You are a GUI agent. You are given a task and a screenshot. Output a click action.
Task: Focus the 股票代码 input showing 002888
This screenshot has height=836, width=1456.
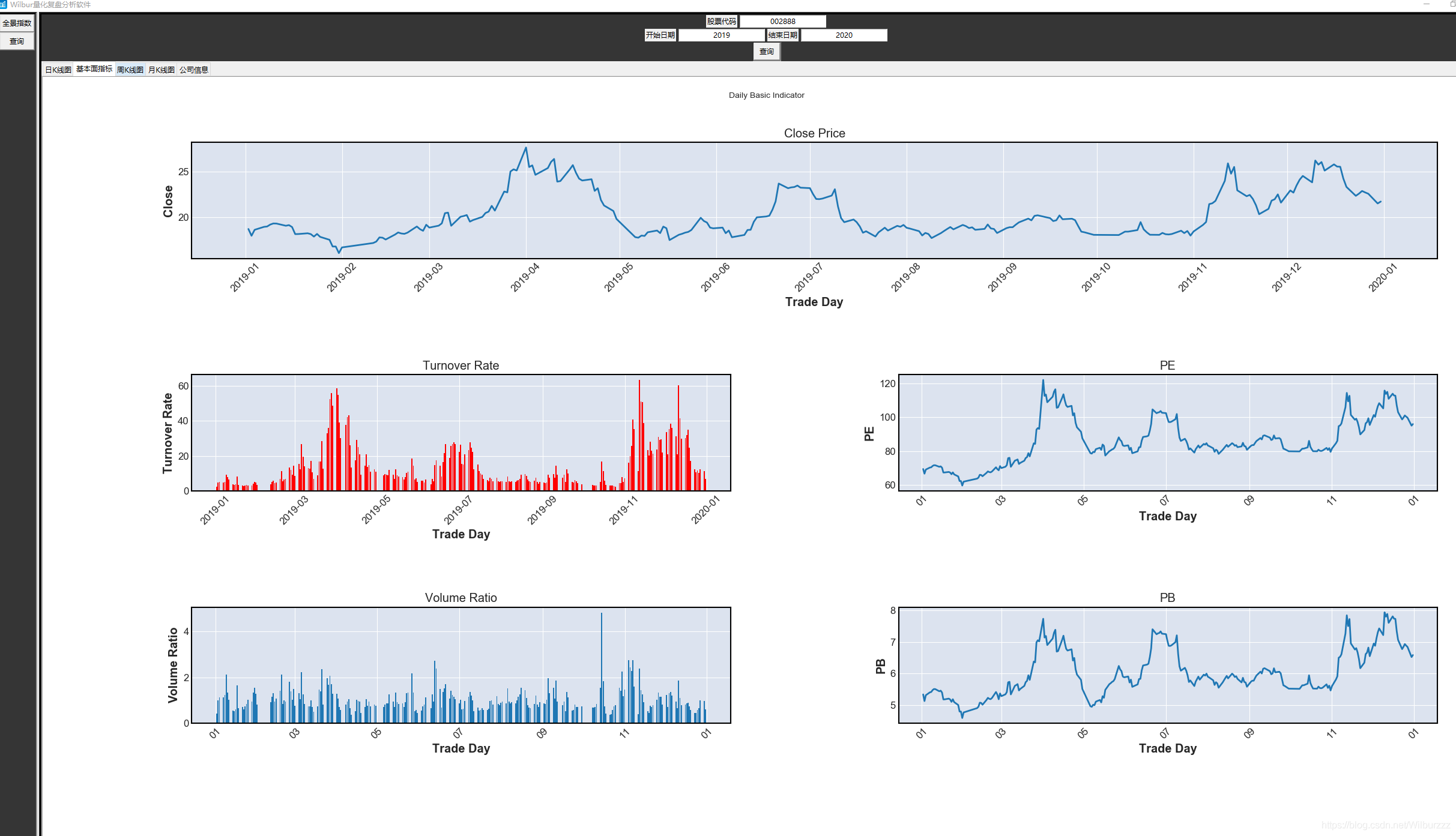[x=782, y=21]
